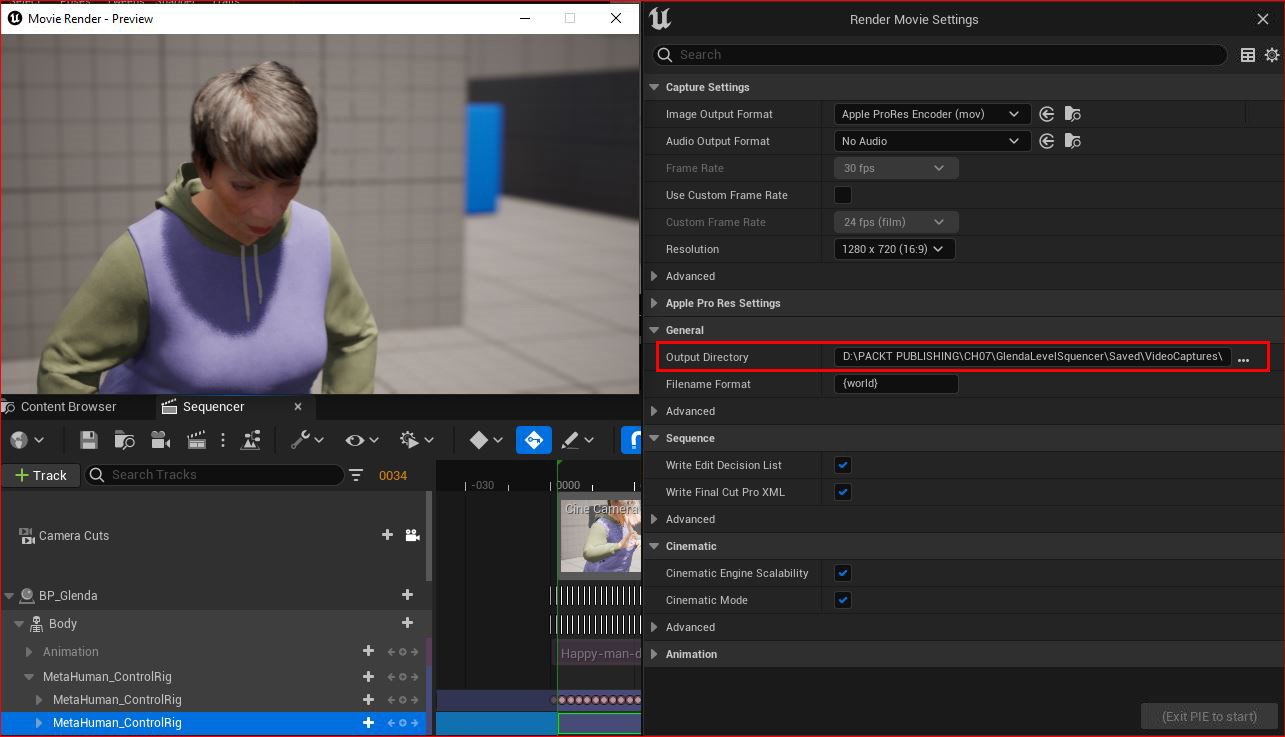The width and height of the screenshot is (1285, 737).
Task: Uncheck Write Final Cut Pro XML
Action: 843,492
